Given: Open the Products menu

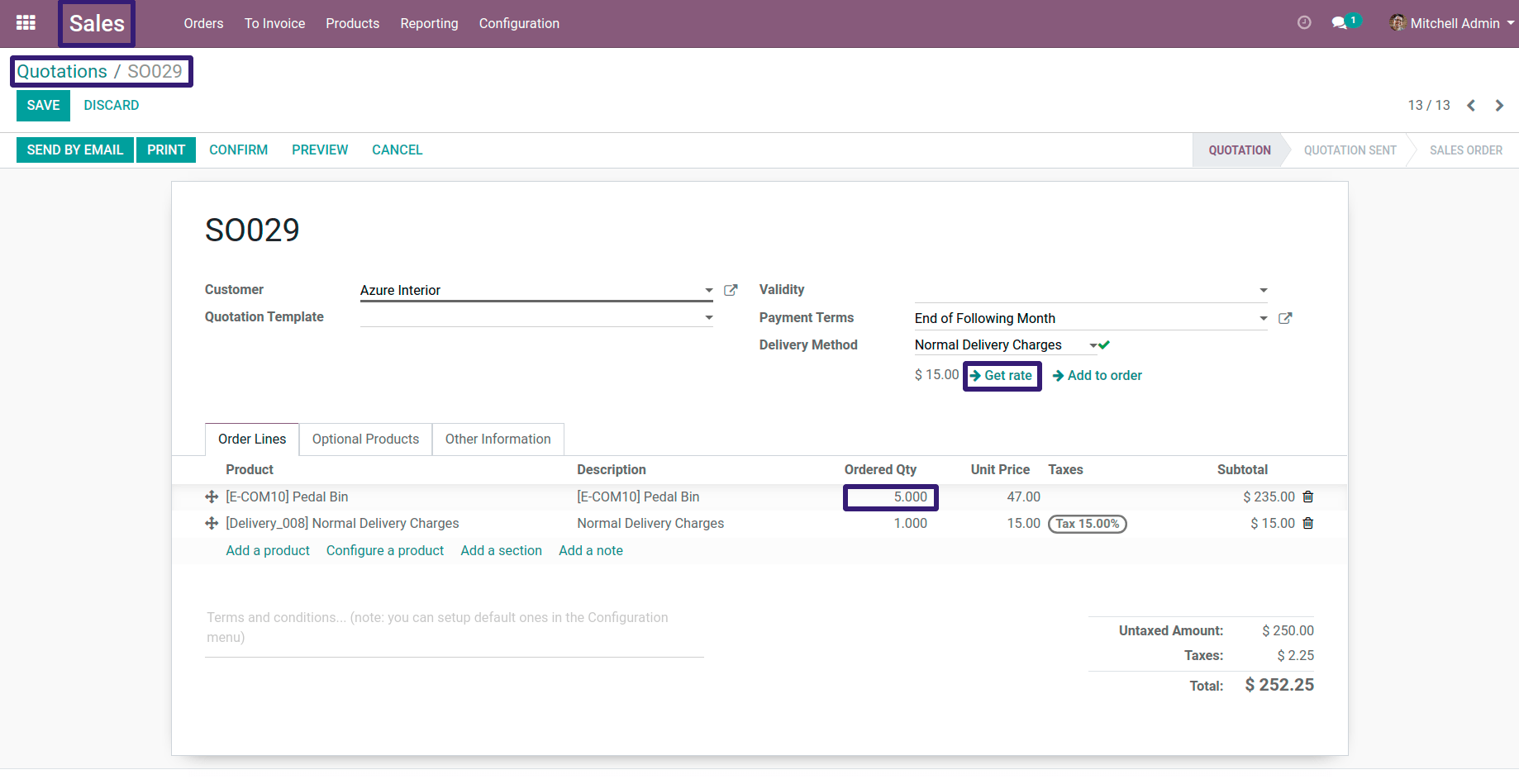Looking at the screenshot, I should (353, 23).
